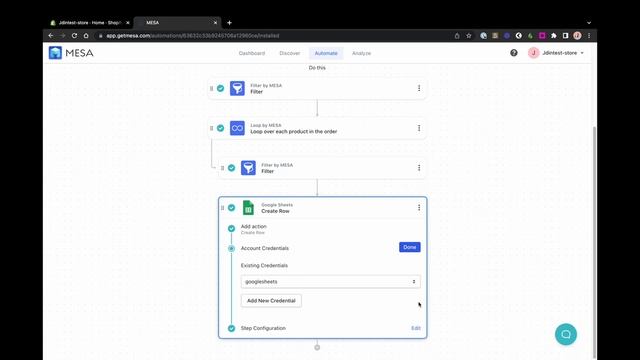This screenshot has height=360, width=640.
Task: Toggle the top Filter step checkmark
Action: pyautogui.click(x=220, y=88)
